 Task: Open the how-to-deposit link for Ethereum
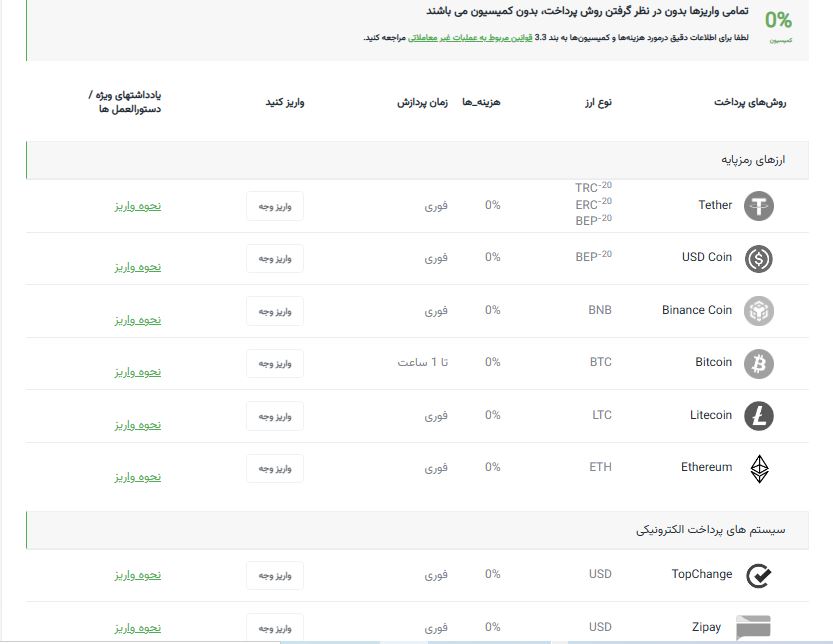click(138, 477)
